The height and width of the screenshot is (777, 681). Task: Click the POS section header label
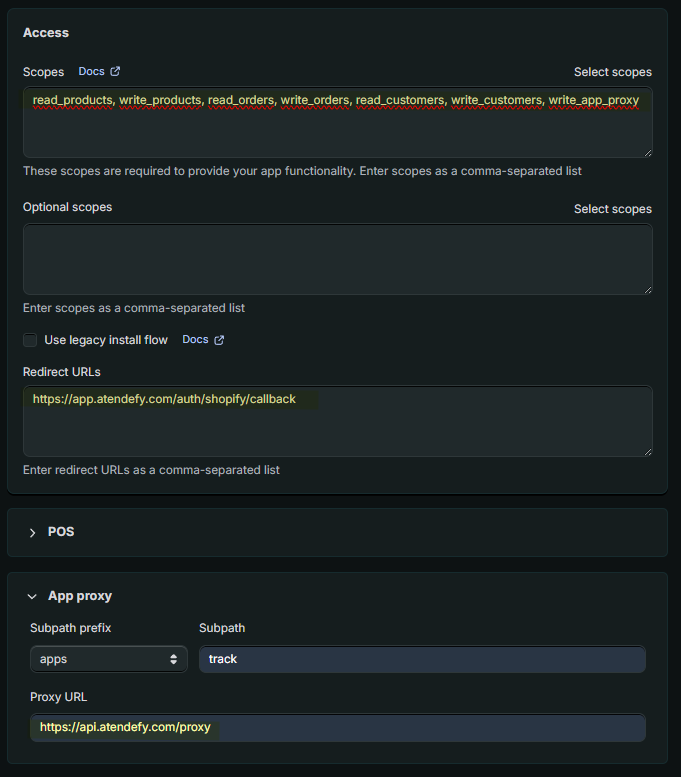pos(61,532)
